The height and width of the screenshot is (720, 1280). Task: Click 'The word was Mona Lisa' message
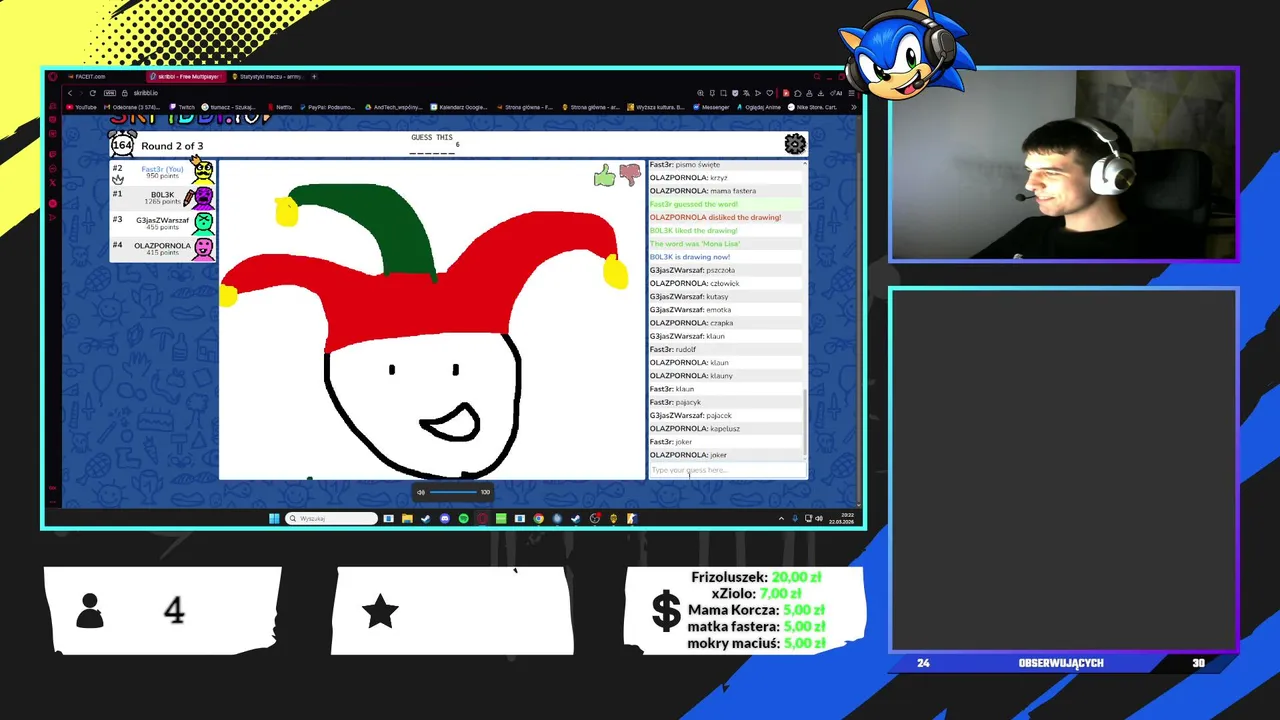pos(726,244)
